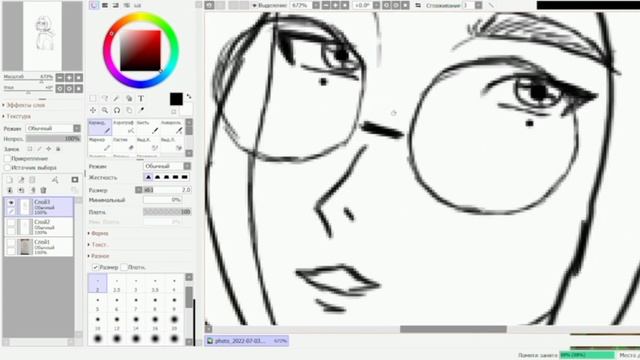Uncheck the Размер checkbox
Screen dimensions: 640x360
point(95,267)
